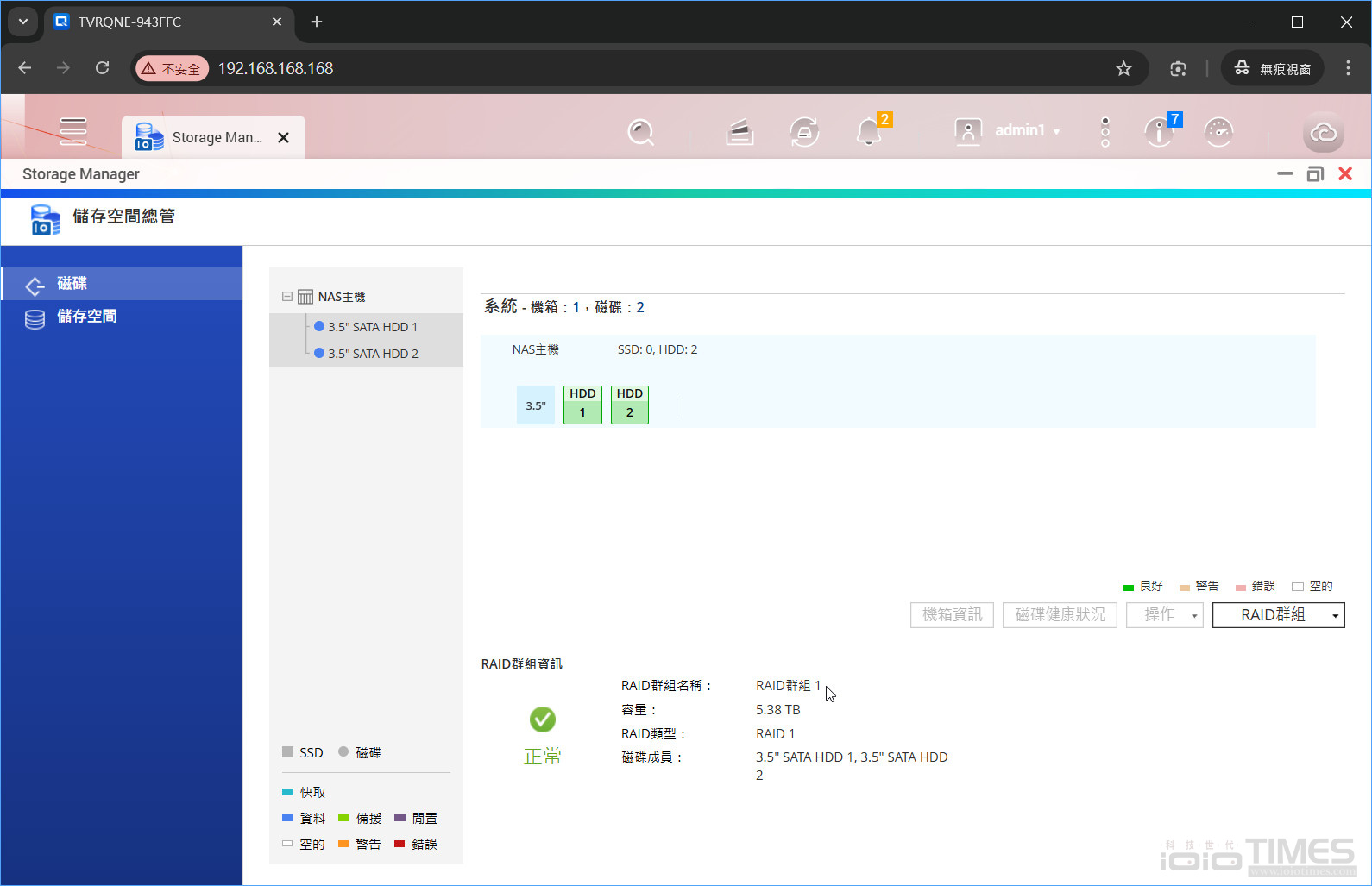Open external devices icon in top bar
Image resolution: width=1372 pixels, height=886 pixels.
click(x=804, y=132)
